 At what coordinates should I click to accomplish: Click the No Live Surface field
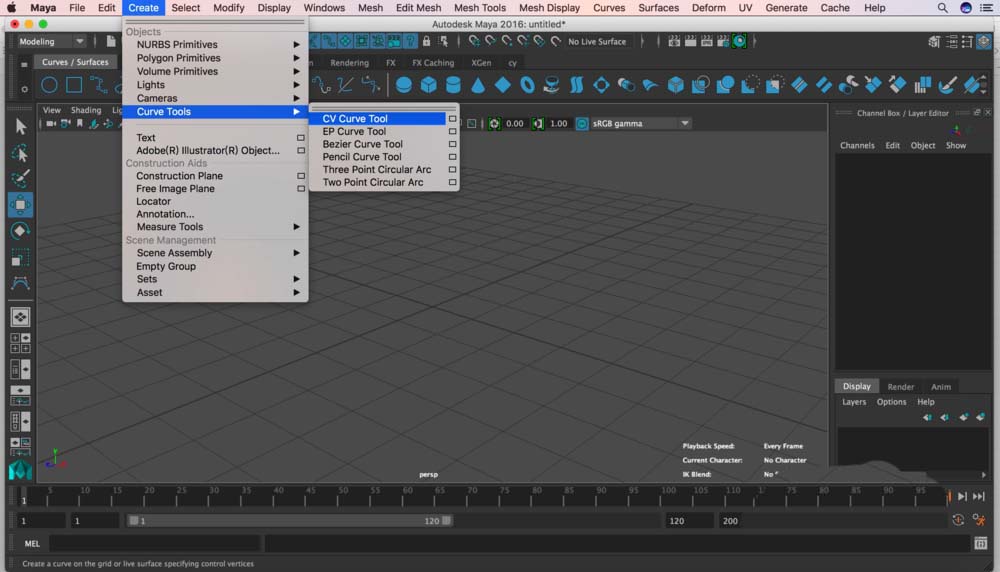tap(597, 42)
